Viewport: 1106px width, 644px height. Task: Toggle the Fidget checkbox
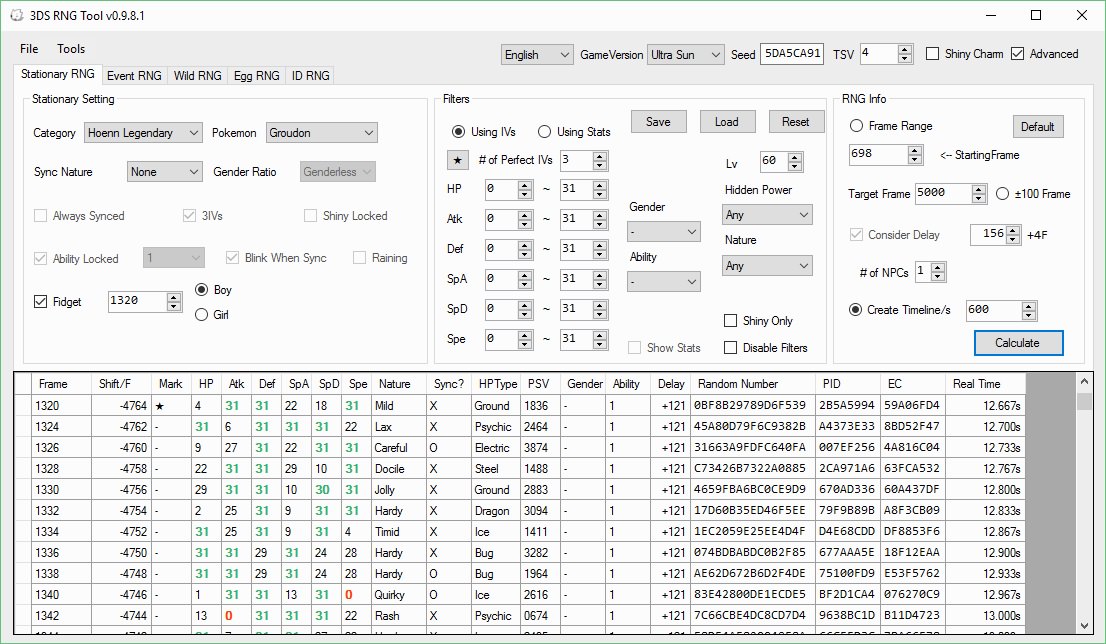click(40, 301)
